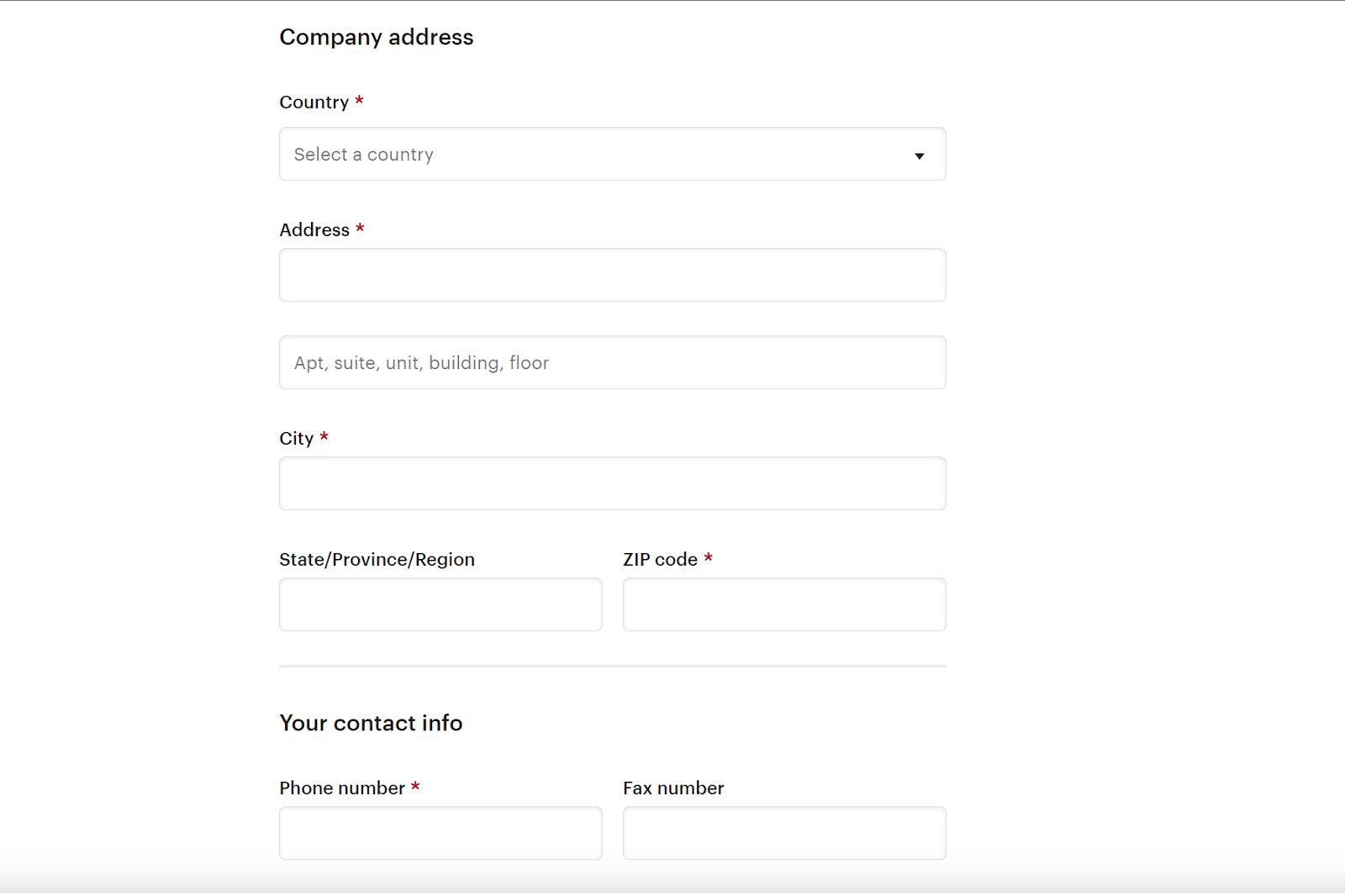Click the Apt, suite, unit input field
Screen dimensions: 1345x896
coord(612,362)
